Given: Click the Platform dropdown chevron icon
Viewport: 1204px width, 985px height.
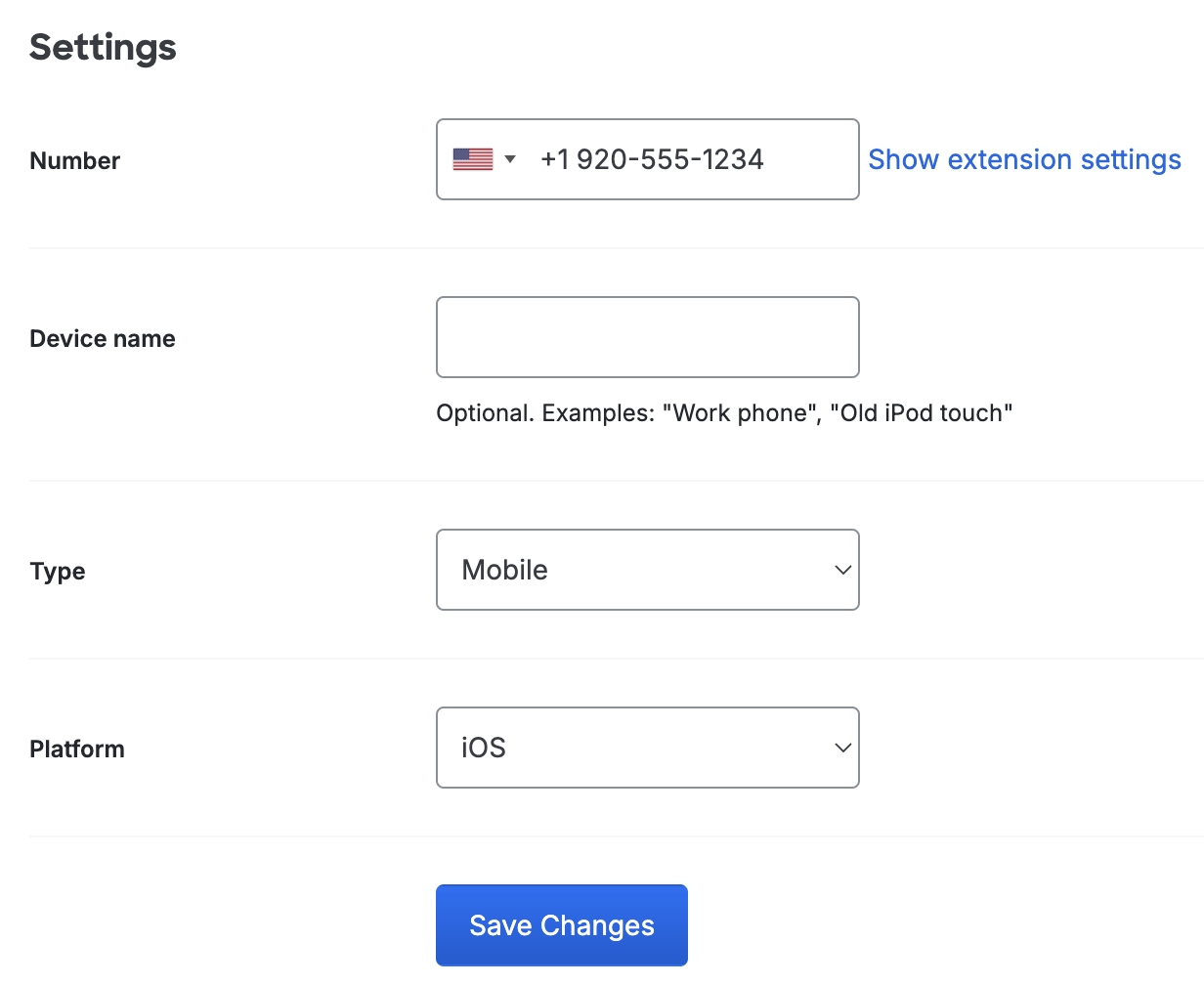Looking at the screenshot, I should tap(841, 748).
